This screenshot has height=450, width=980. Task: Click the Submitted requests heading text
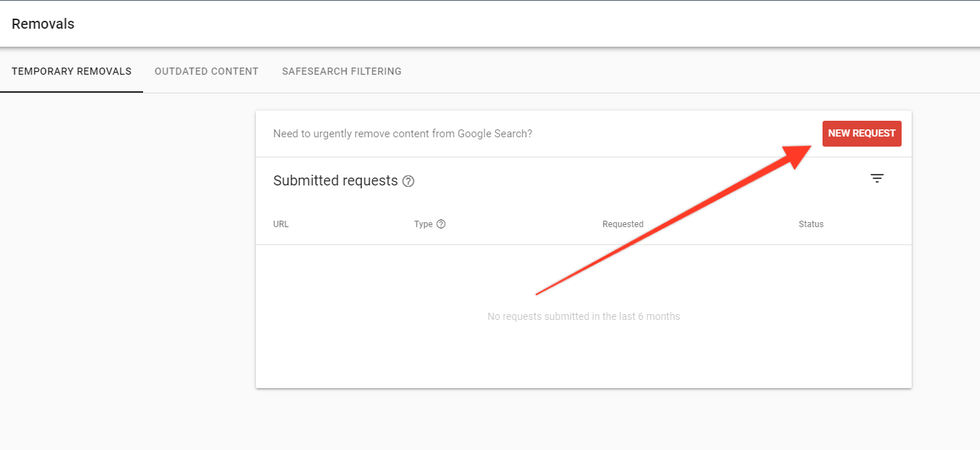[335, 181]
